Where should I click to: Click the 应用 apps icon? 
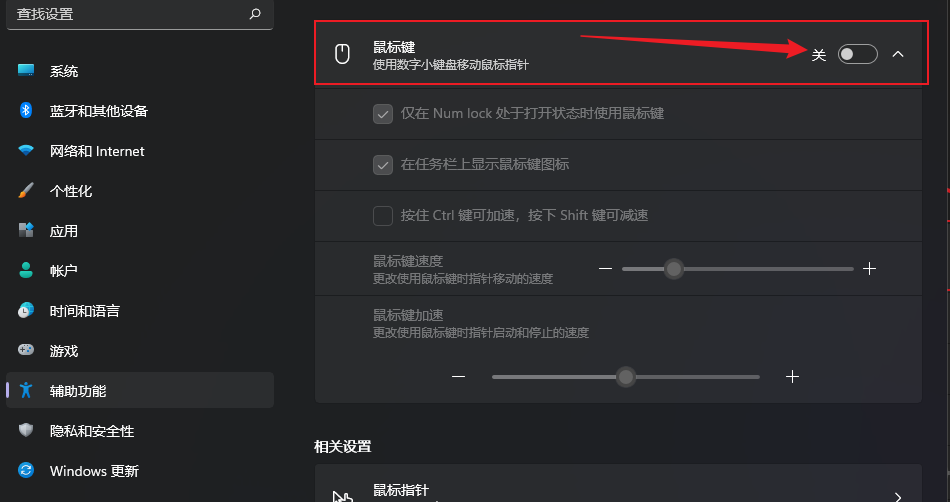click(x=25, y=230)
